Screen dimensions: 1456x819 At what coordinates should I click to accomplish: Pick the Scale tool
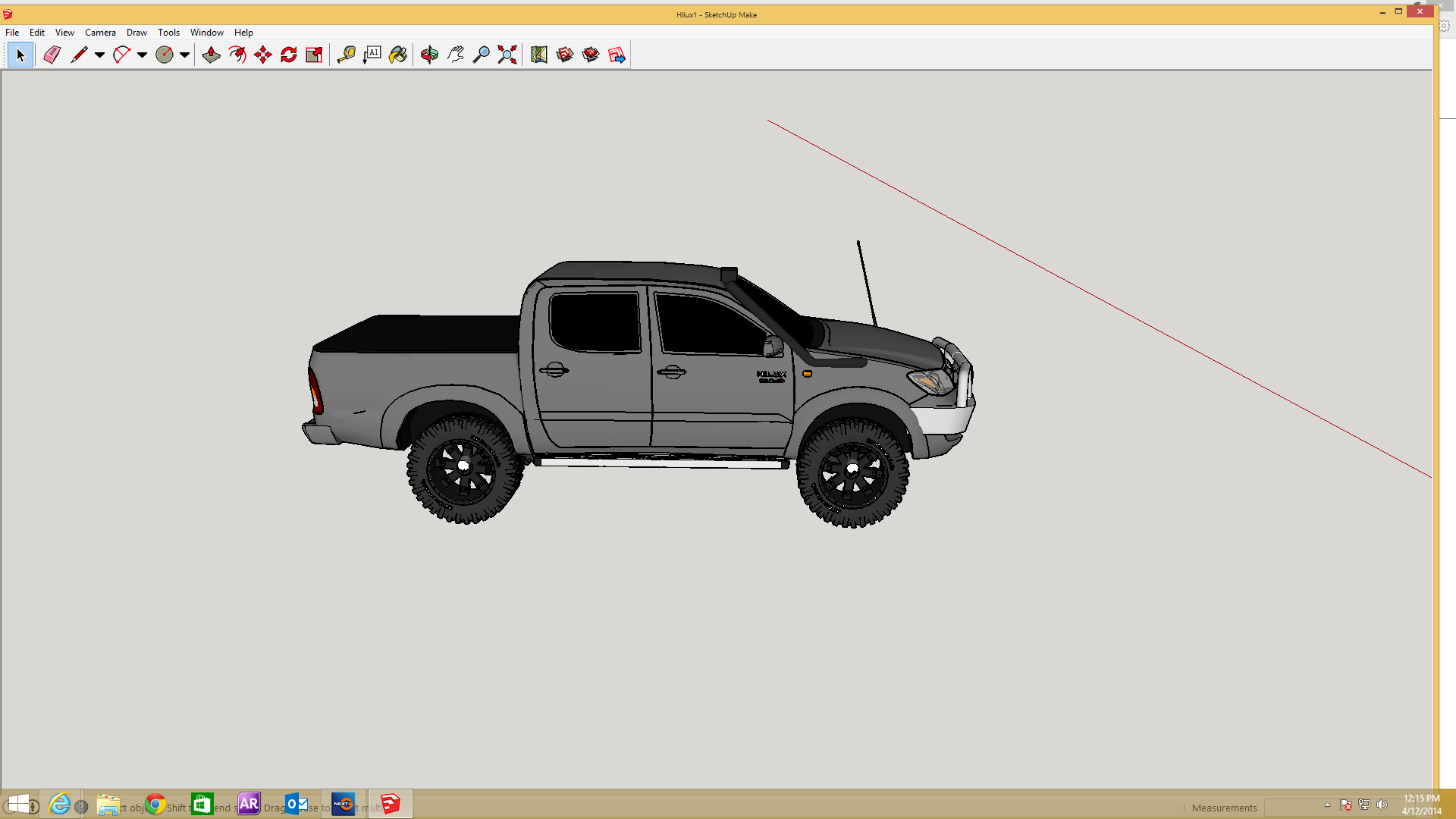click(314, 55)
